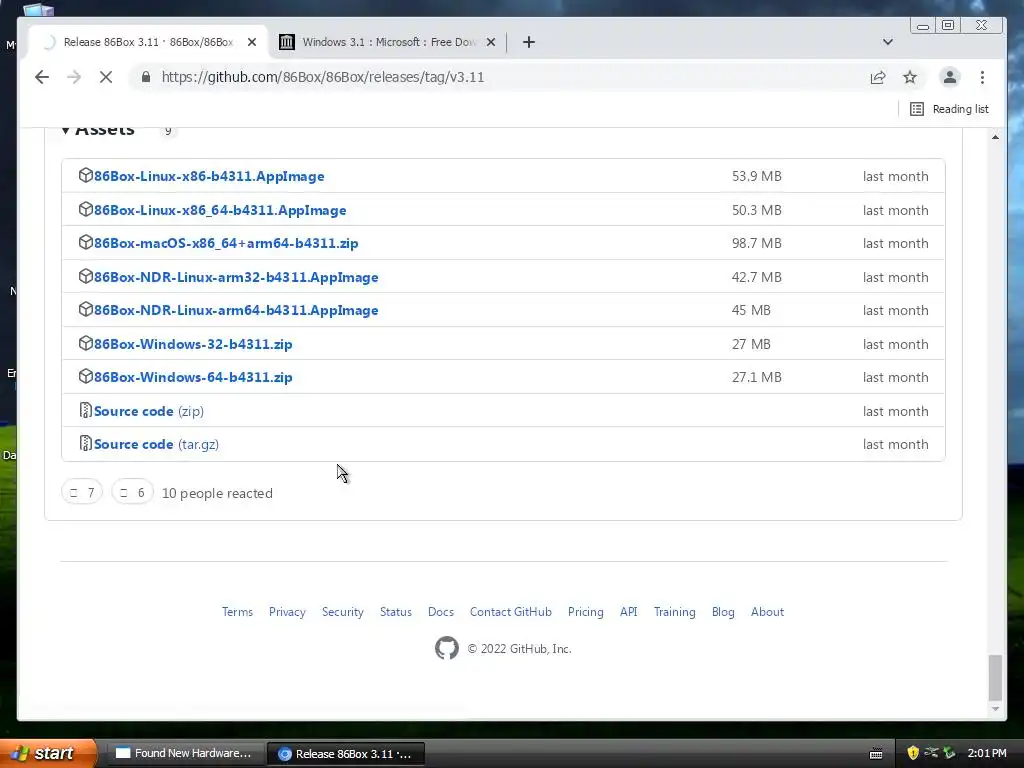Open the Chrome three-dot menu
This screenshot has width=1024, height=768.
(982, 77)
